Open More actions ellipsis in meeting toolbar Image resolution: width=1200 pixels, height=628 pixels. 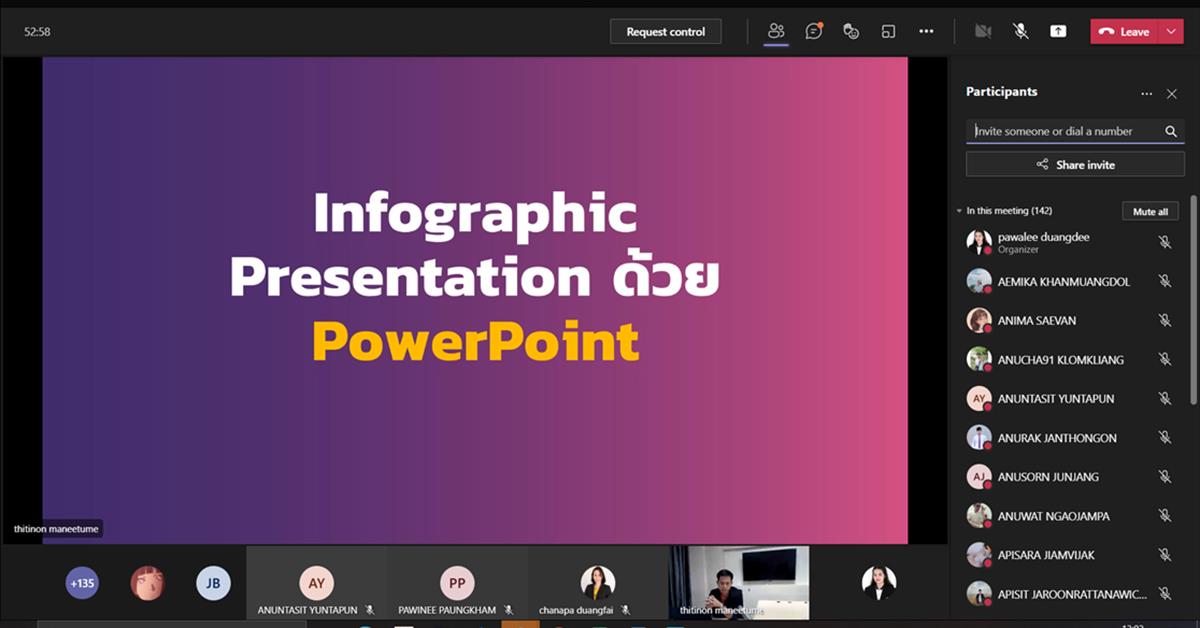(926, 31)
